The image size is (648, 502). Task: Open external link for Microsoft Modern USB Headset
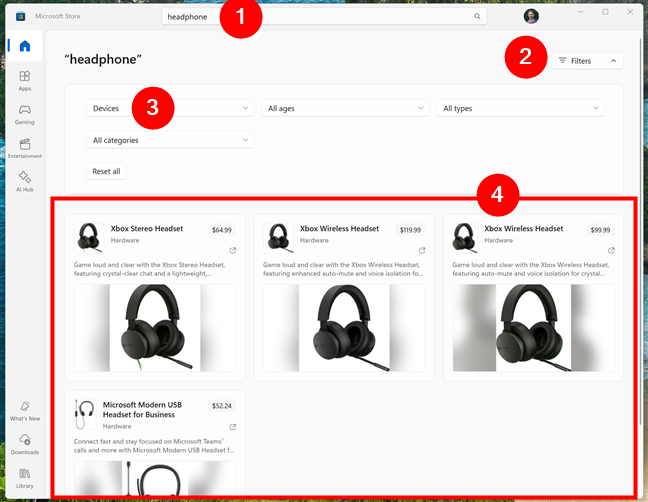233,427
